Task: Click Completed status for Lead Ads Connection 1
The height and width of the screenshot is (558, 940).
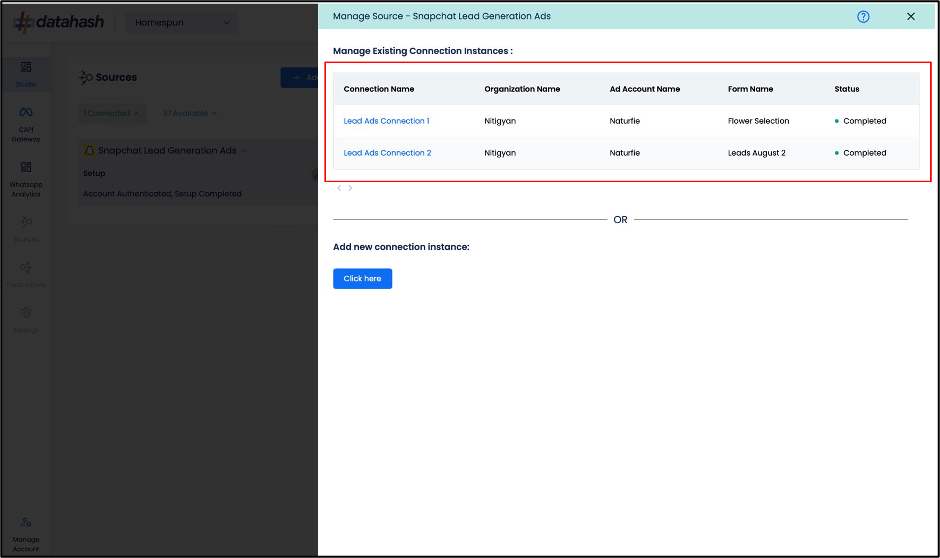Action: 860,121
